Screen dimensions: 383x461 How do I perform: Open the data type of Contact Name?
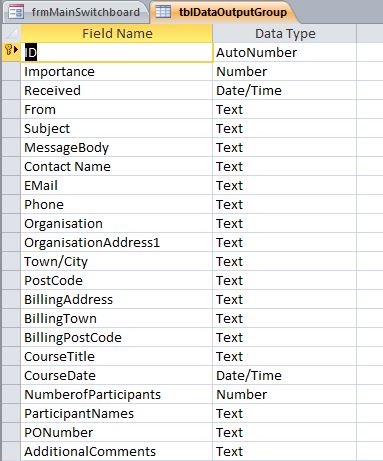click(x=284, y=166)
